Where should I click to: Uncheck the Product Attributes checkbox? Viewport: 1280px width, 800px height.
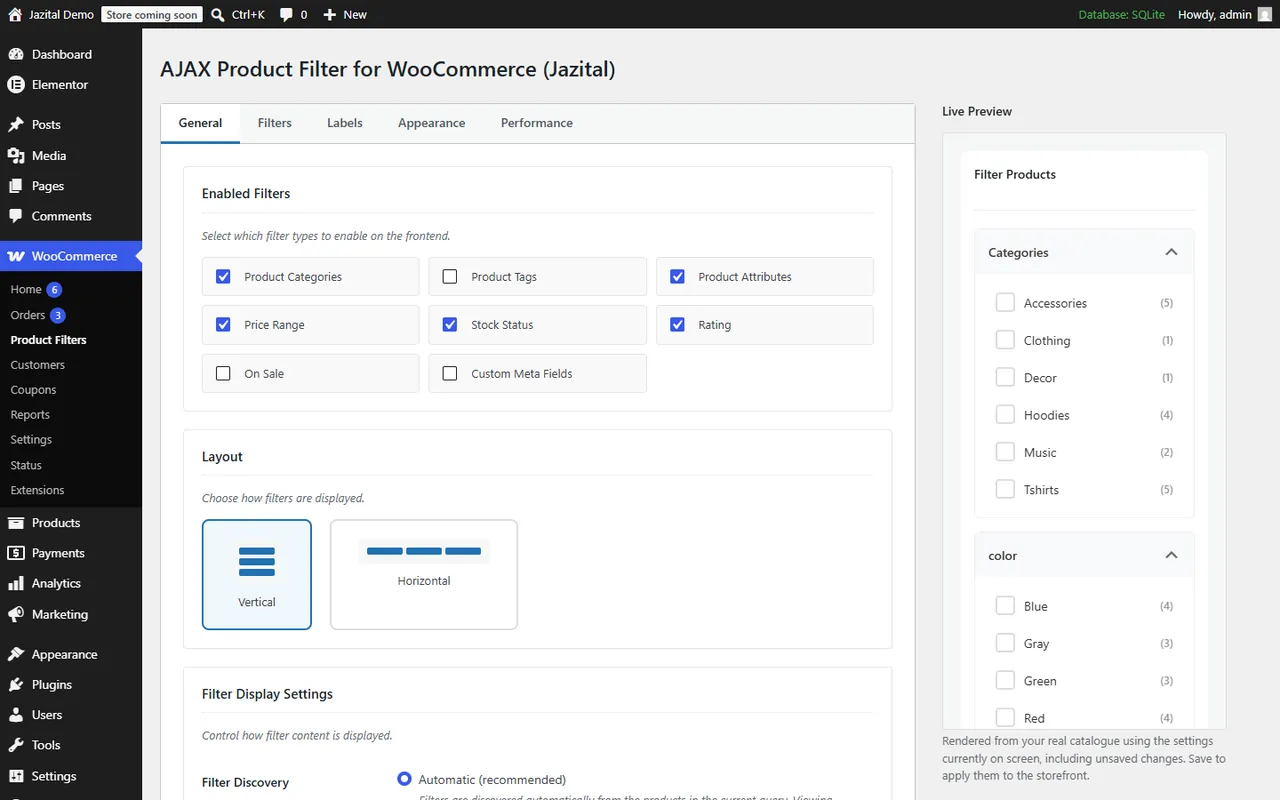pyautogui.click(x=678, y=277)
